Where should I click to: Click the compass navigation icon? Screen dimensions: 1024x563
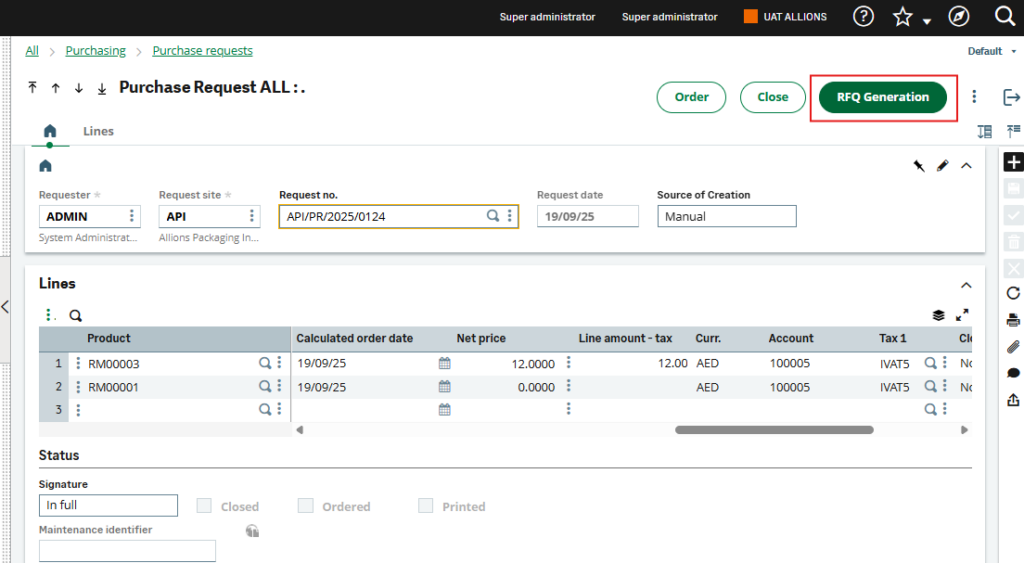point(959,17)
